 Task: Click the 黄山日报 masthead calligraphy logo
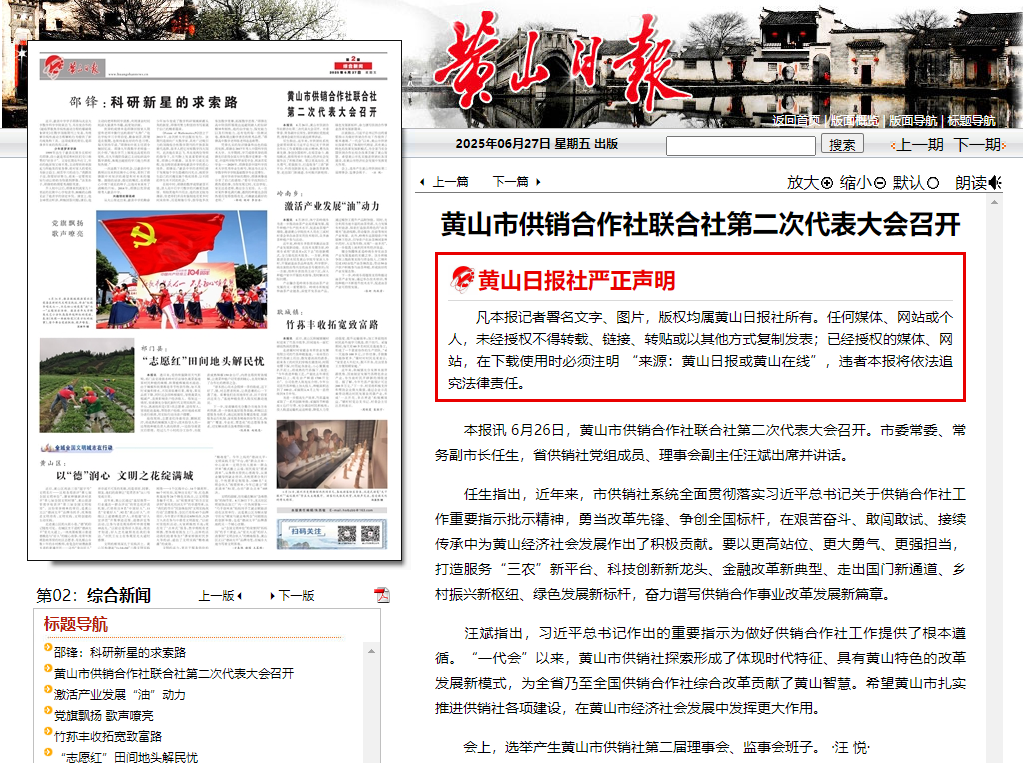pos(561,62)
